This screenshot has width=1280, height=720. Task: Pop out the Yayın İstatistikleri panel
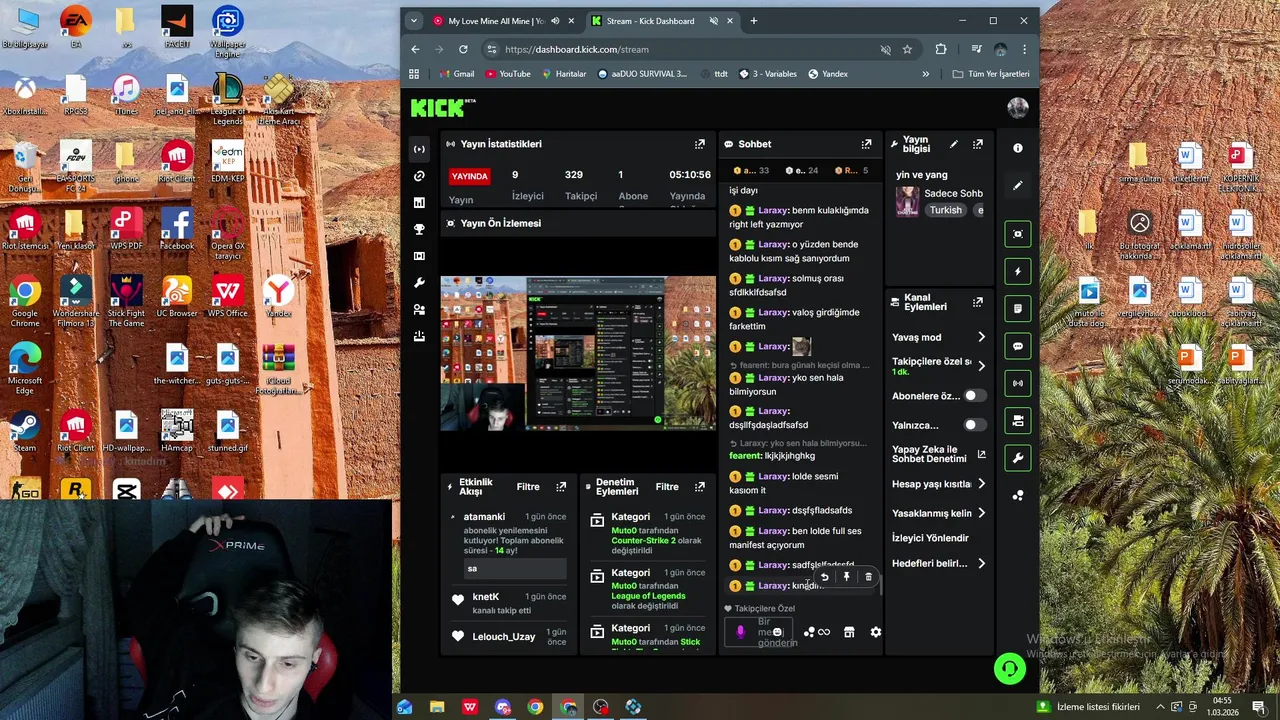click(x=699, y=144)
